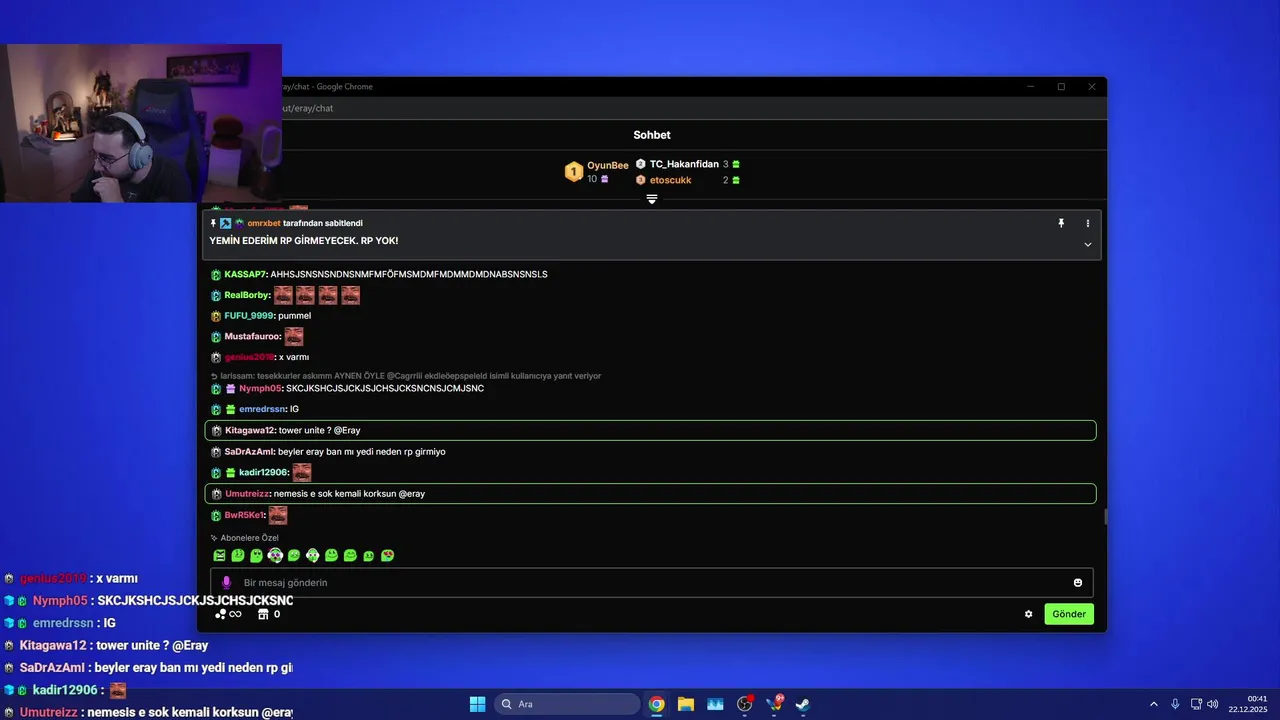Open clock and date 00:41 flyout
Screen dimensions: 1280x720
coord(1248,704)
